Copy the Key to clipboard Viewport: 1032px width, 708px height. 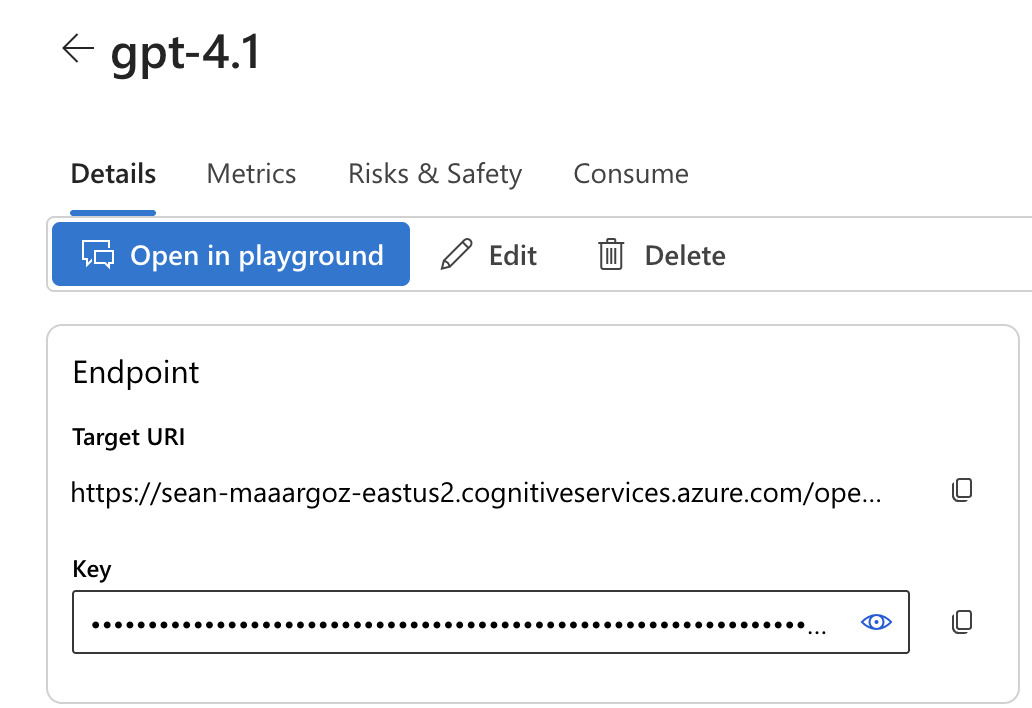coord(962,622)
